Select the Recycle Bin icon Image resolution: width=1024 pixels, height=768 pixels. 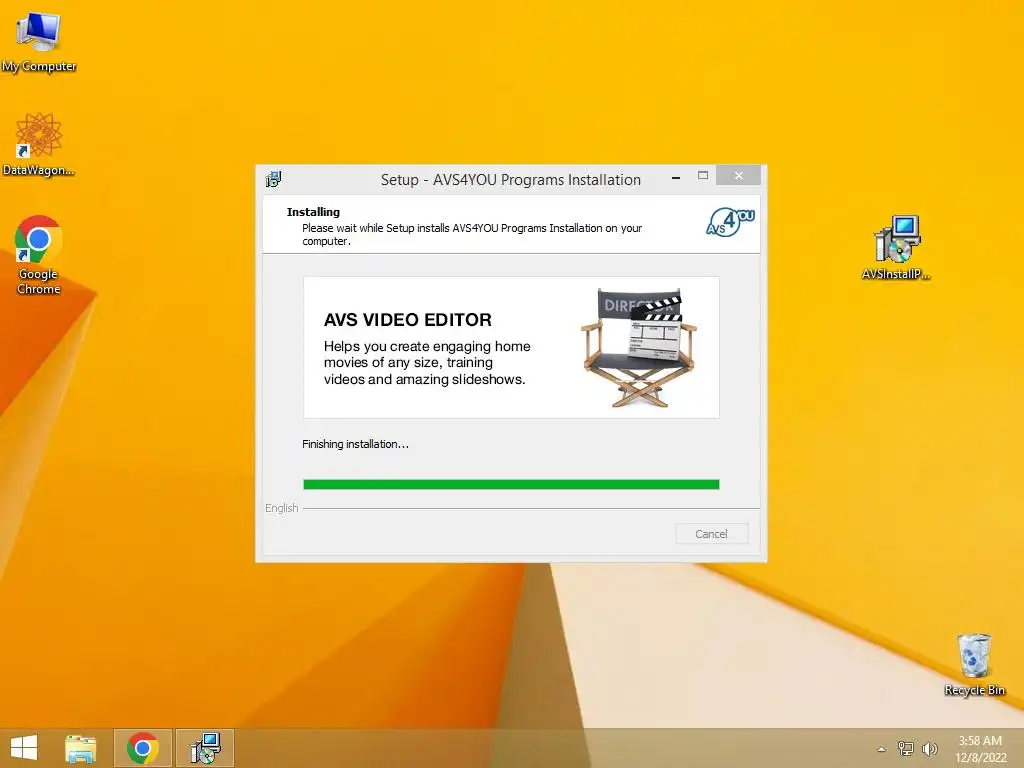point(974,665)
